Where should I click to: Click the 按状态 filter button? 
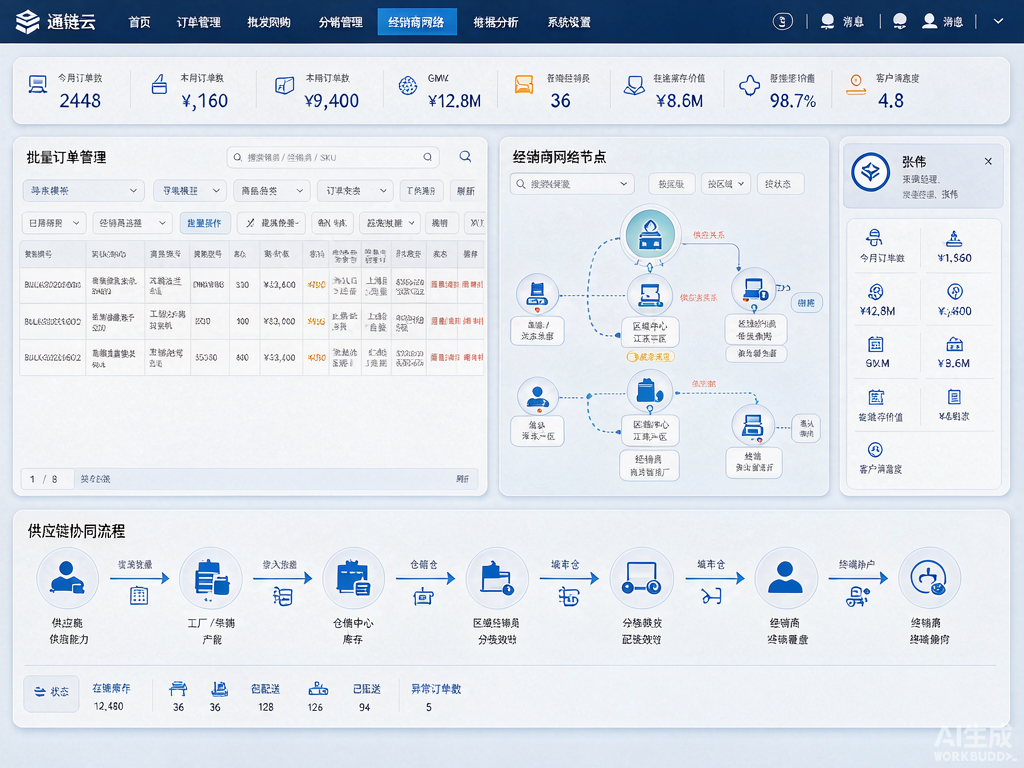(778, 184)
